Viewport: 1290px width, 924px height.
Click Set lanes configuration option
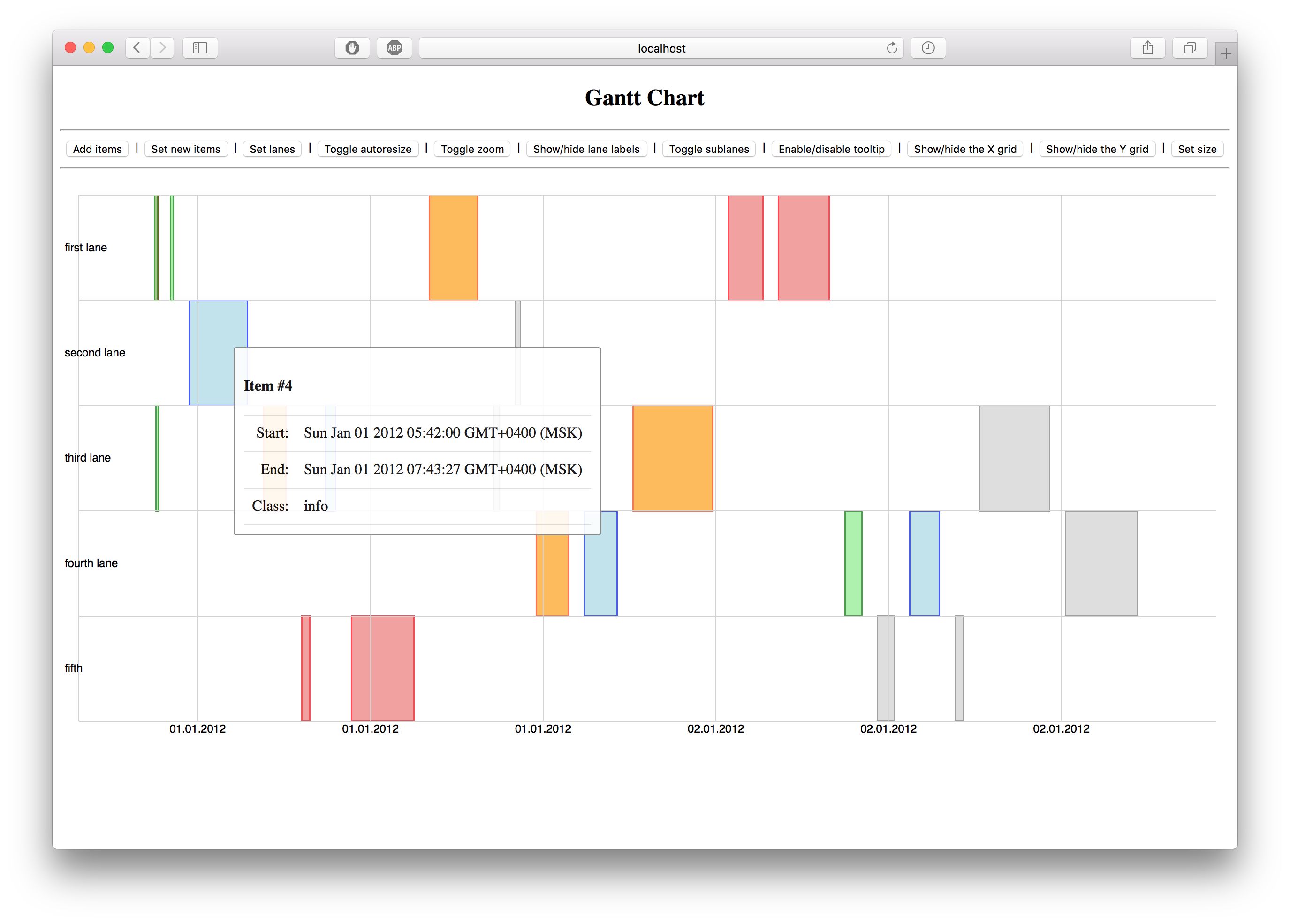pos(272,149)
